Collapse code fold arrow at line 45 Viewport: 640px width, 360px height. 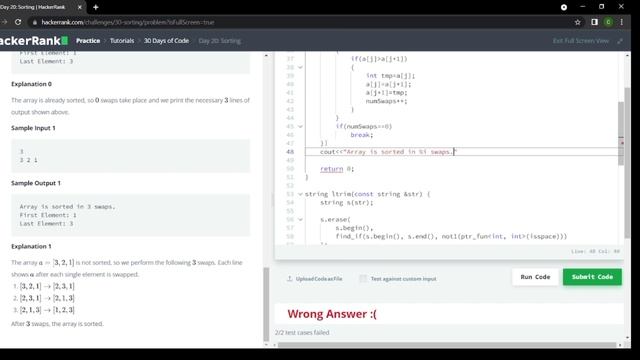[x=300, y=127]
